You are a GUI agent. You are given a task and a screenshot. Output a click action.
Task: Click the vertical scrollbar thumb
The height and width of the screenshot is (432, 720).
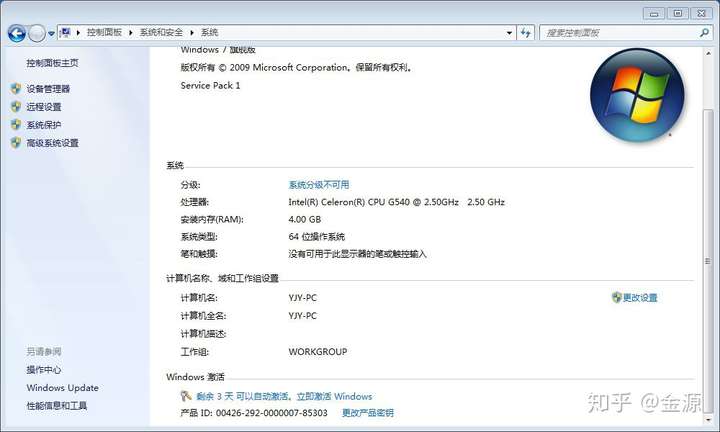[x=708, y=261]
